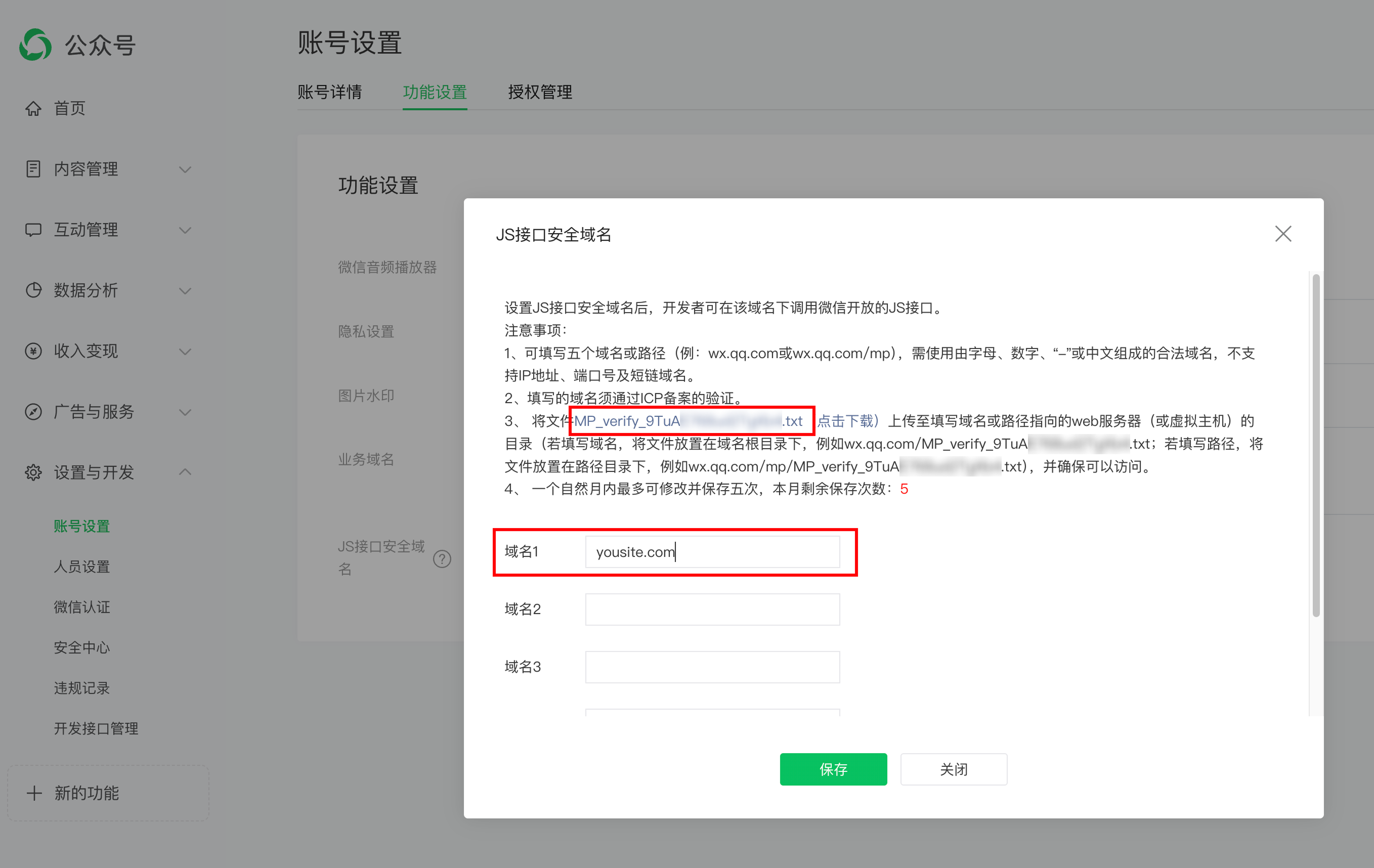Click the pie chart icon beside 数据分析
The height and width of the screenshot is (868, 1374).
coord(33,290)
